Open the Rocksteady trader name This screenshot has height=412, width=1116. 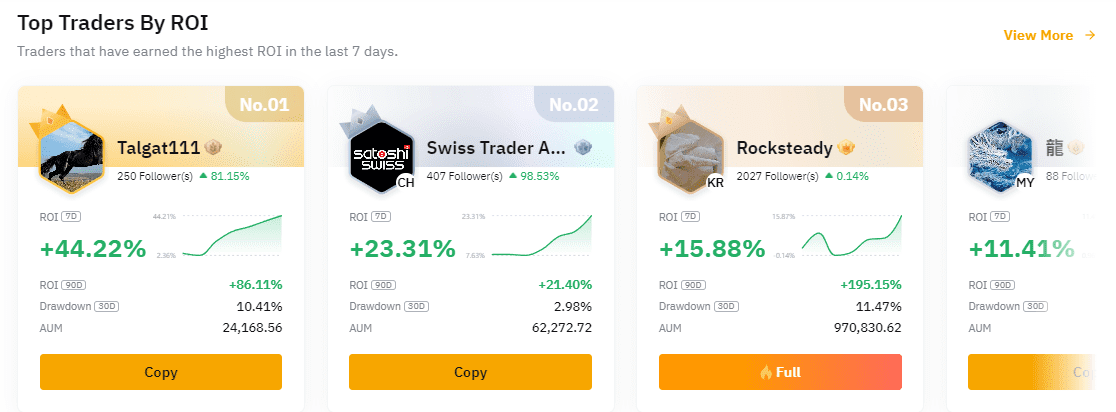784,148
